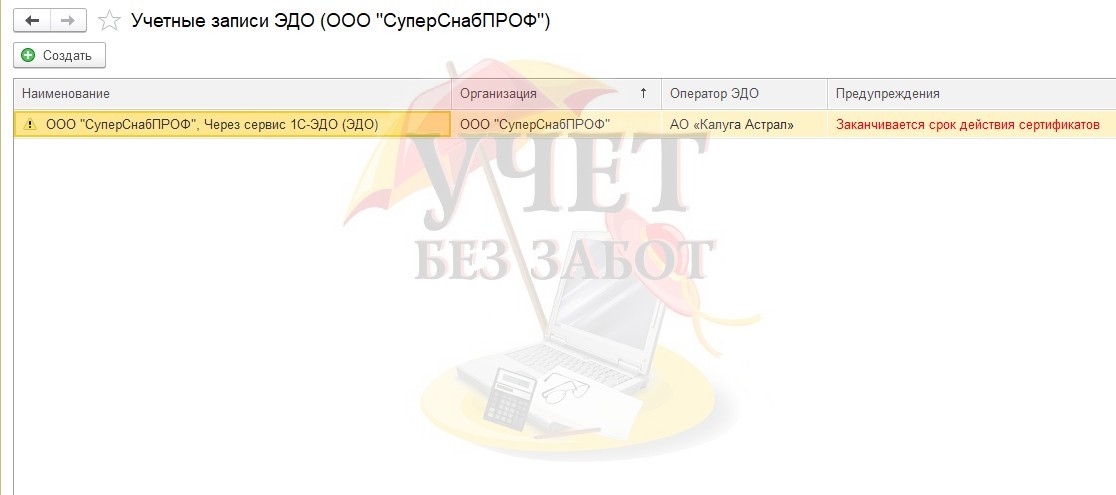1116x495 pixels.
Task: Click the yellow warning triangle in the row
Action: coord(29,125)
